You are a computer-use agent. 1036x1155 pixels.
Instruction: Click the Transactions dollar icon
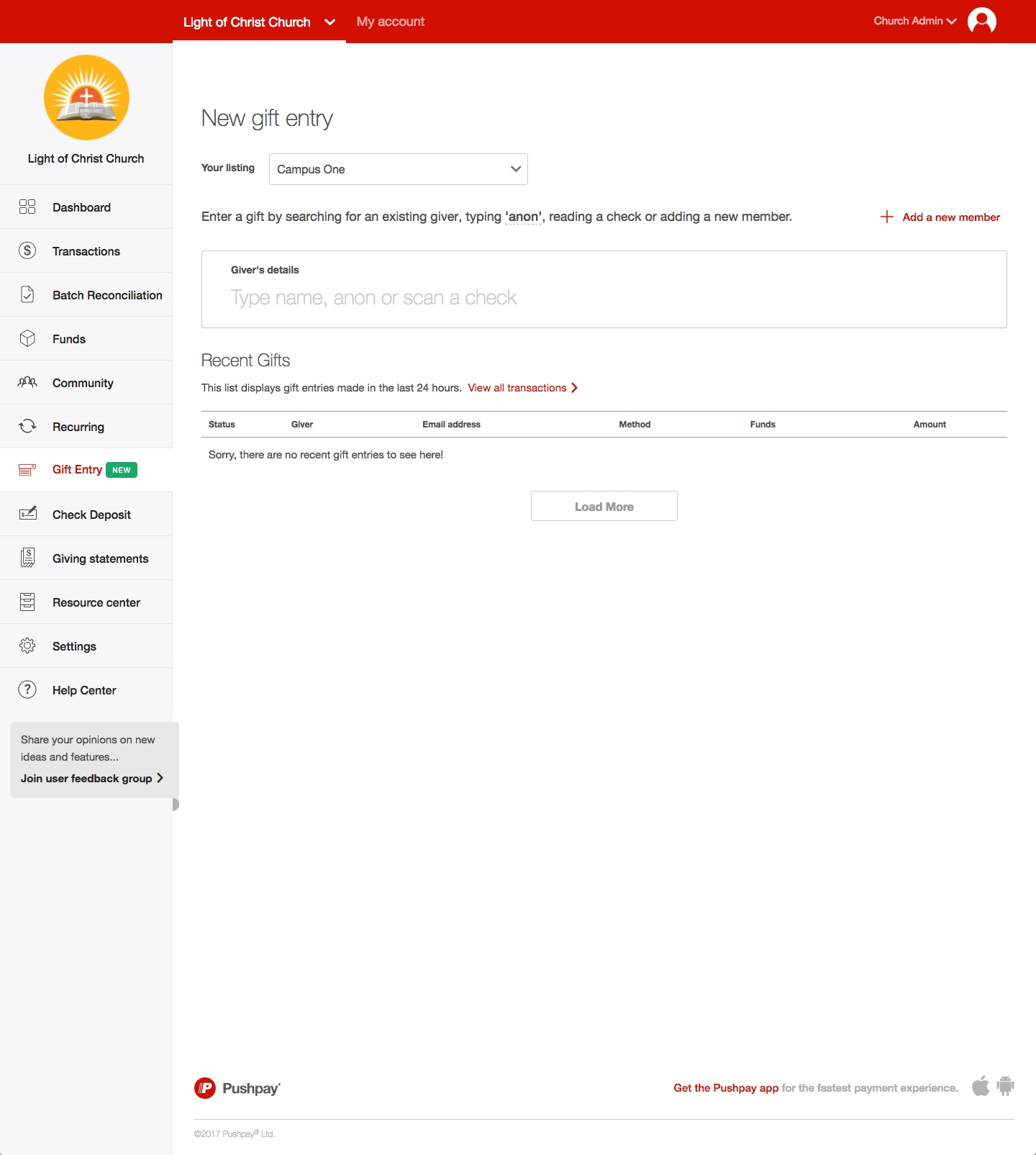pyautogui.click(x=27, y=250)
